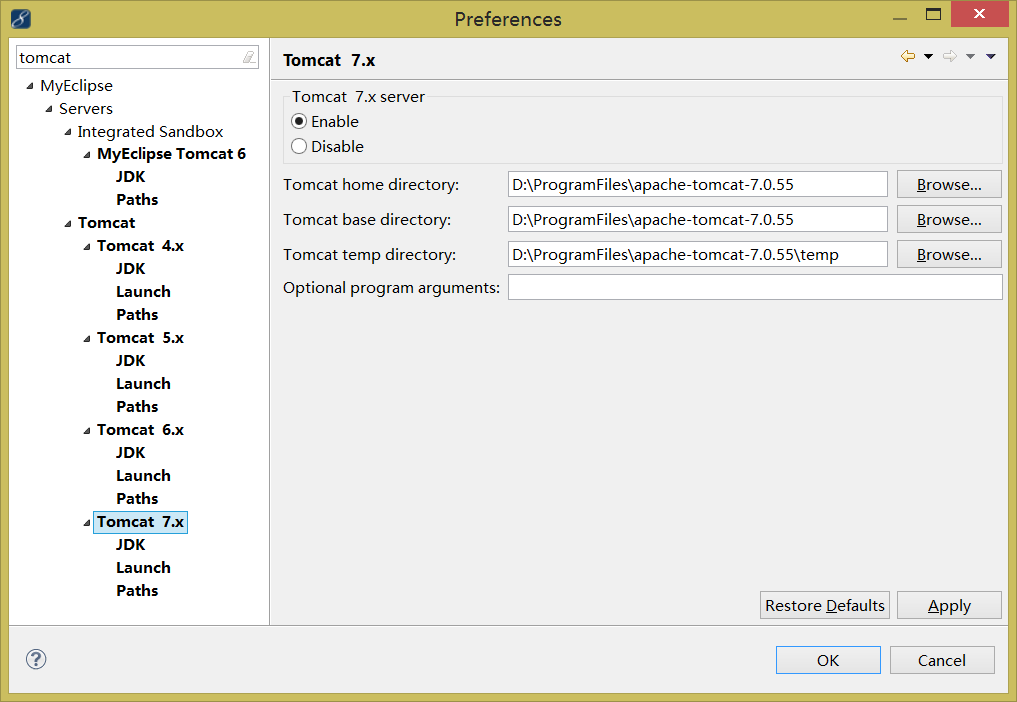The height and width of the screenshot is (702, 1017).
Task: Open JDK under MyEclipse Tomcat 6
Action: click(x=130, y=176)
